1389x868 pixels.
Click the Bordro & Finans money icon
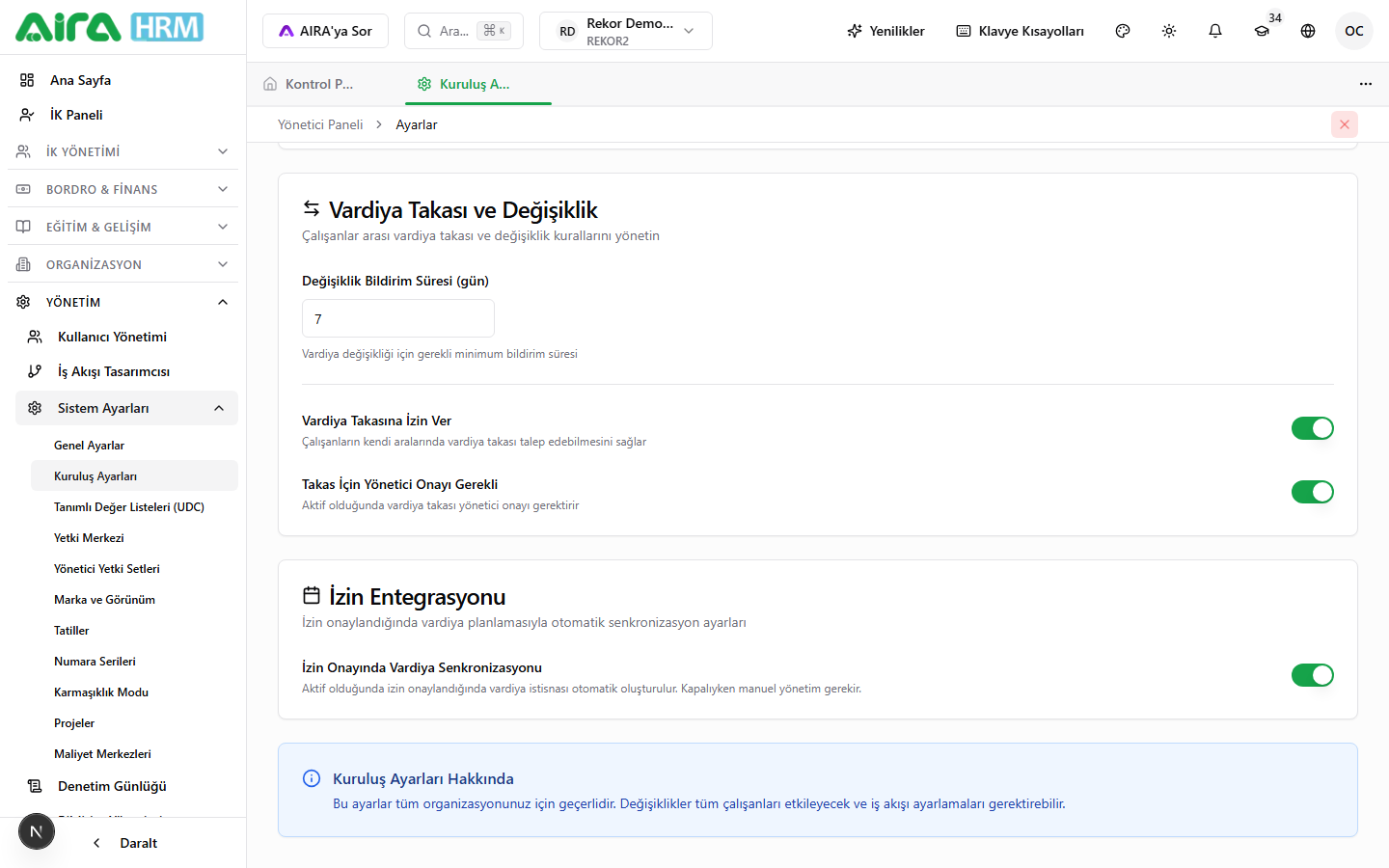pyautogui.click(x=23, y=189)
